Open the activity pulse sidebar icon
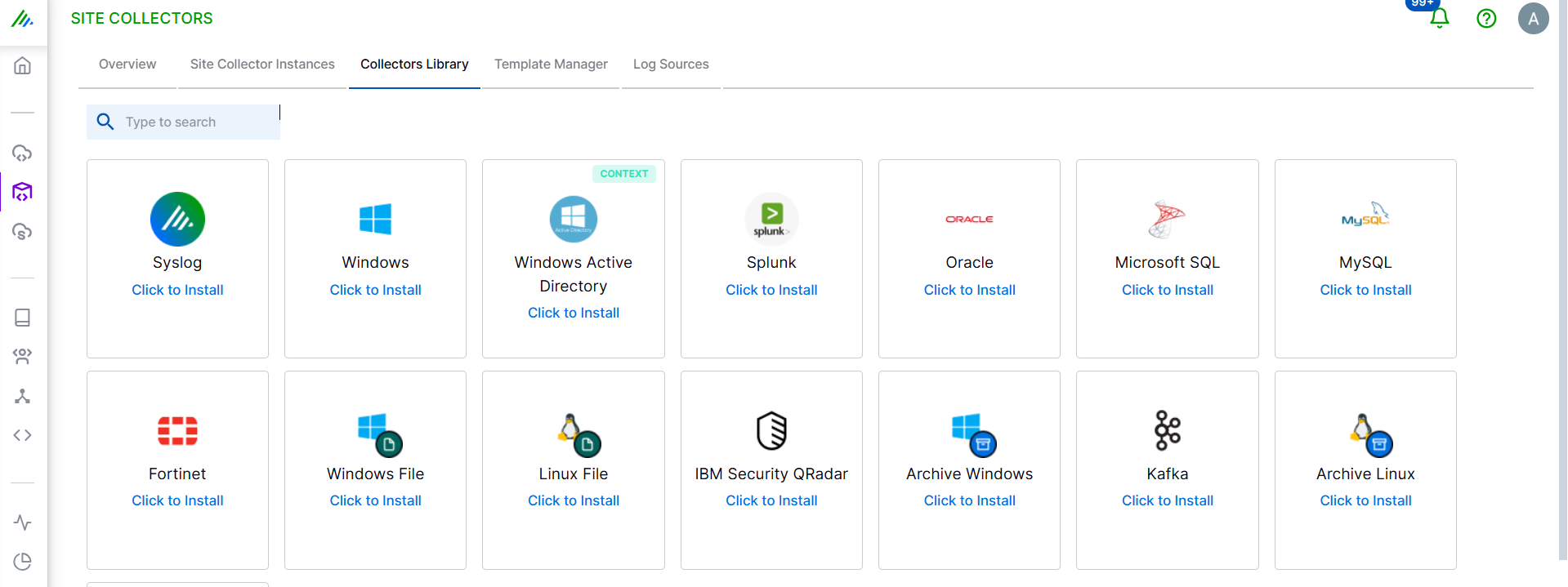The image size is (1568, 587). [x=22, y=523]
